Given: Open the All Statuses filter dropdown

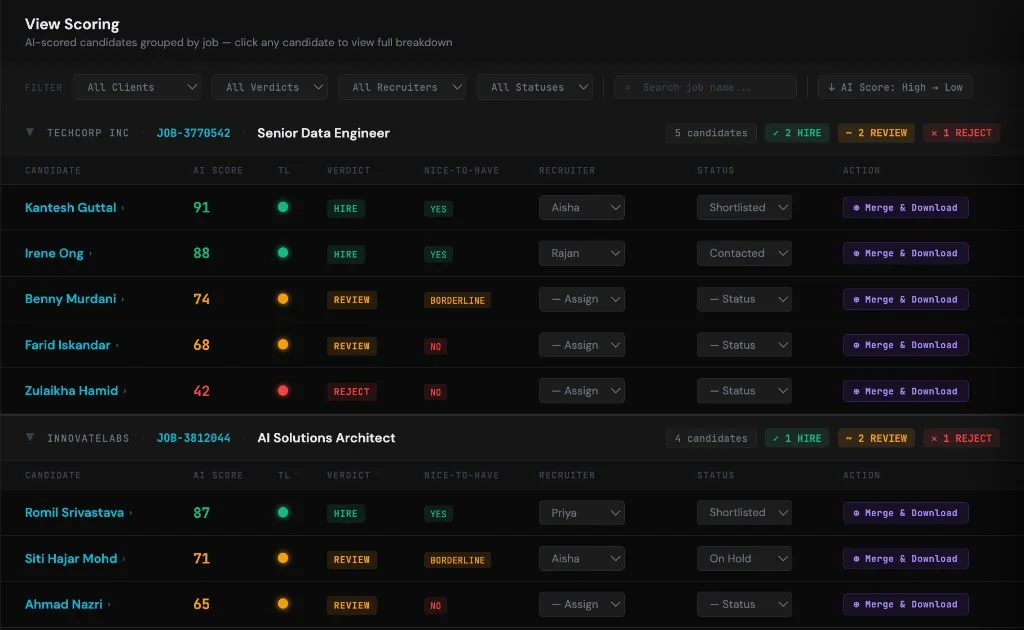Looking at the screenshot, I should click(534, 87).
